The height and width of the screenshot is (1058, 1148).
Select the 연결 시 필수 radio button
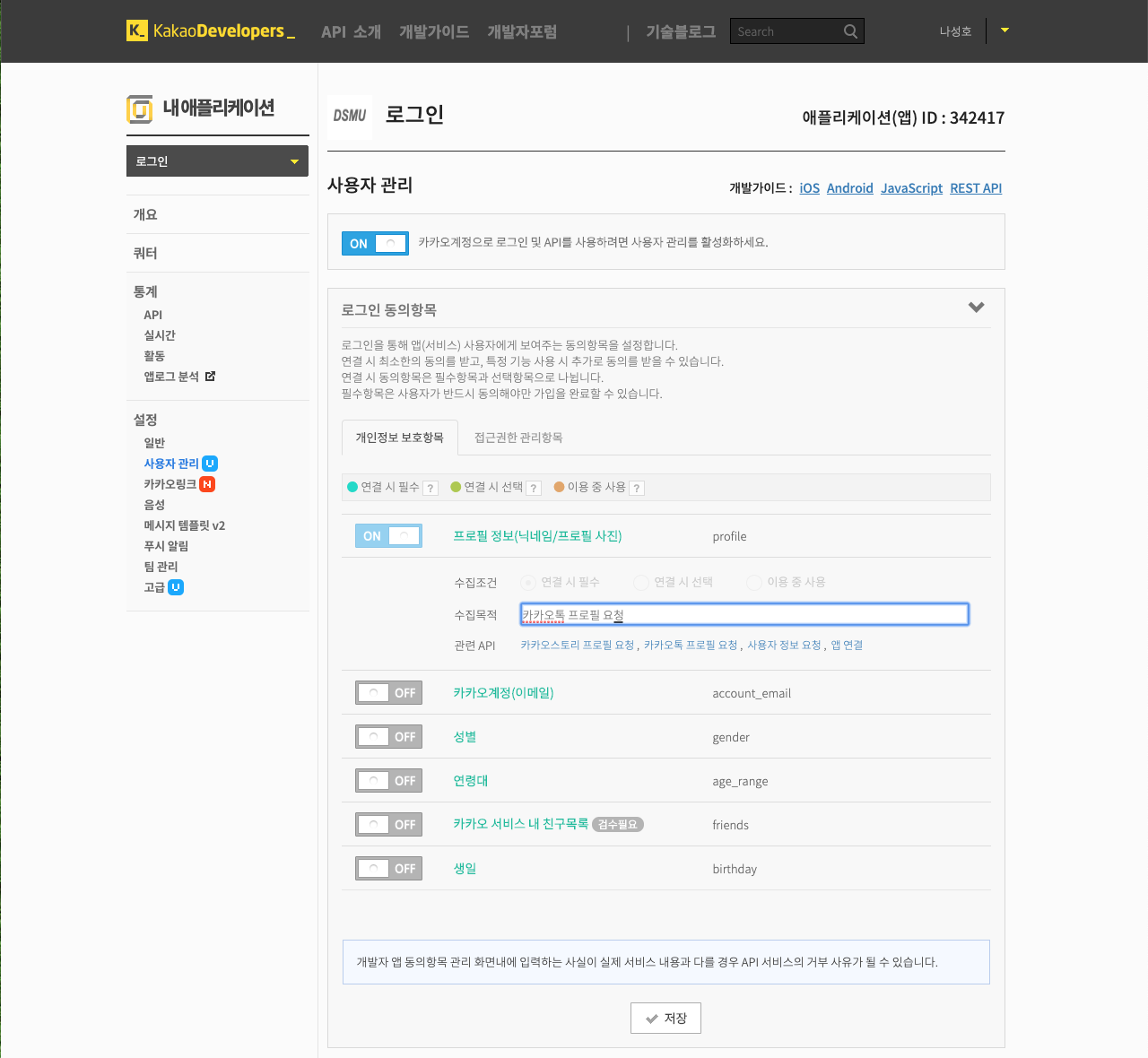point(528,583)
